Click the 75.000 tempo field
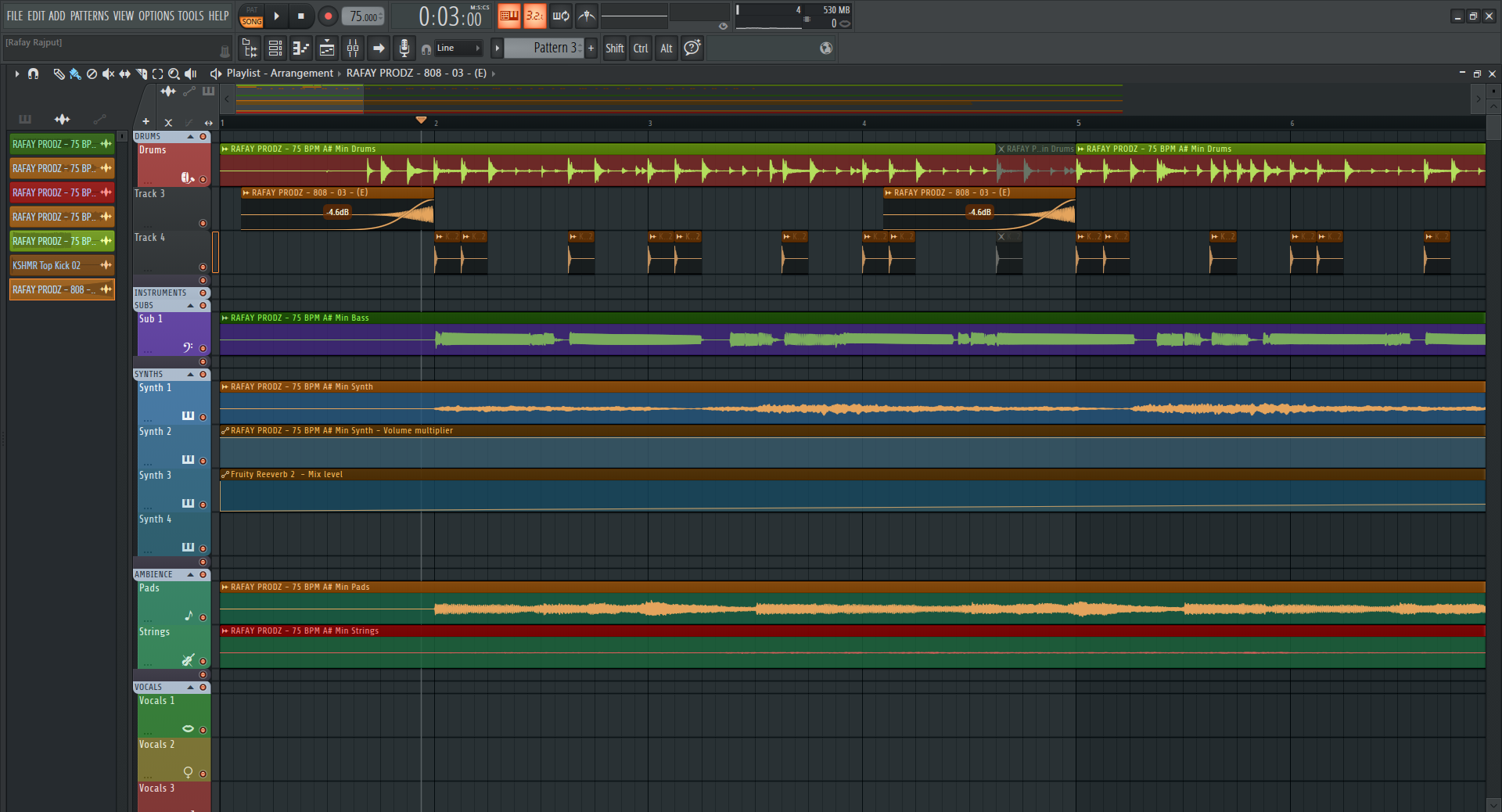 point(363,16)
